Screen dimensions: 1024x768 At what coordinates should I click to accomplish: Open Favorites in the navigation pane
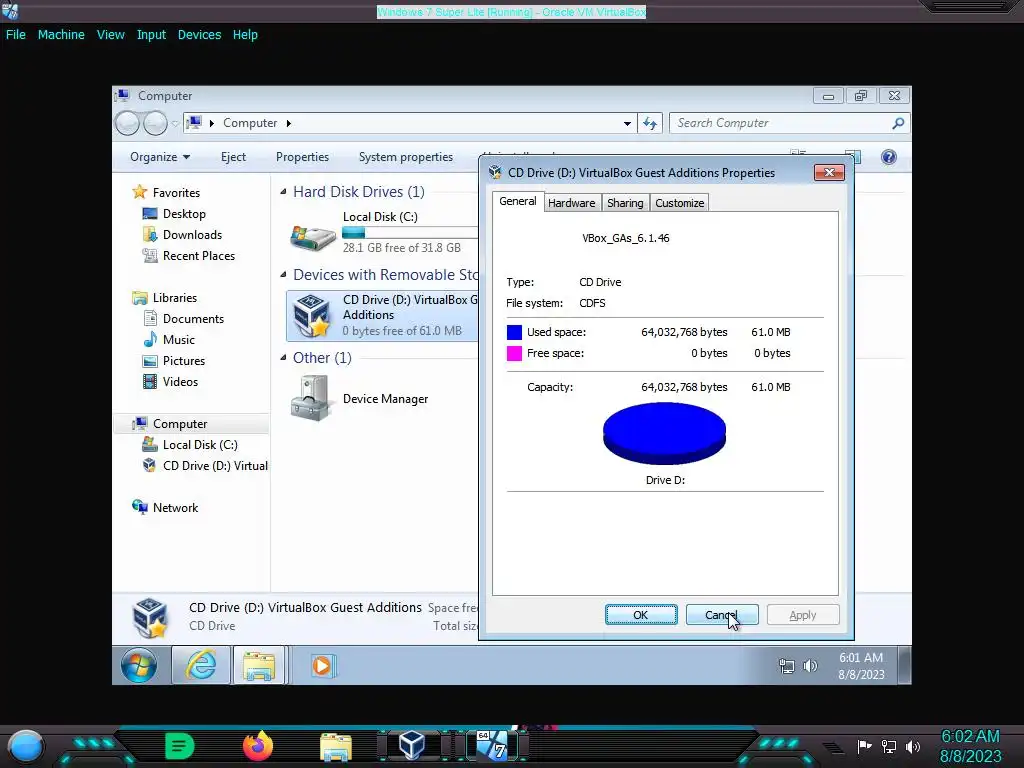click(176, 193)
